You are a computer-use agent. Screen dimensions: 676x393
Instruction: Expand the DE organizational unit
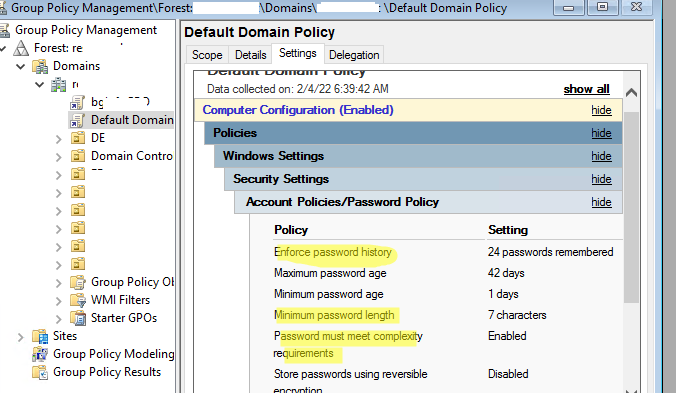pos(59,139)
